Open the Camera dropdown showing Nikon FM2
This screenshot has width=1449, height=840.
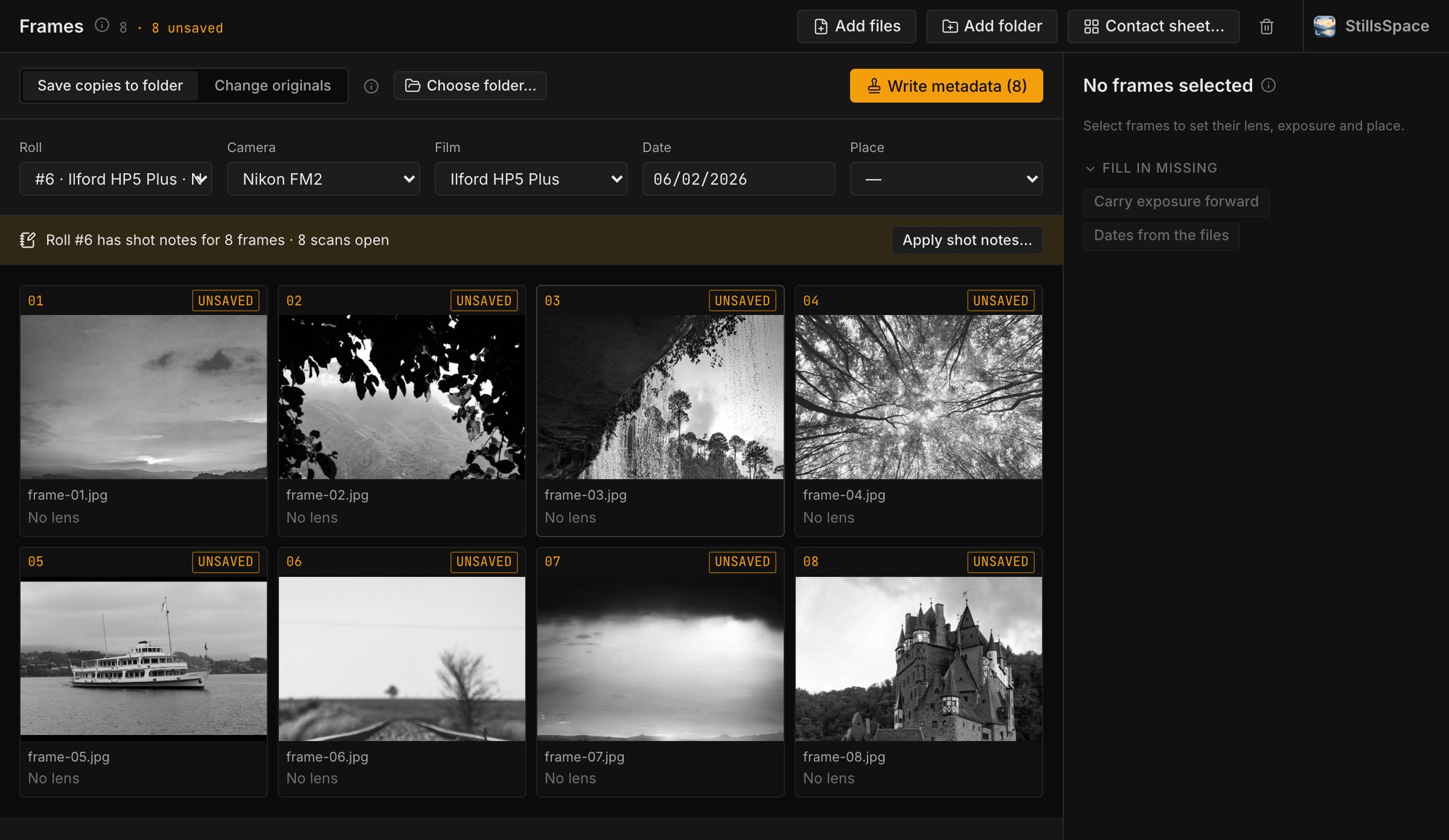pyautogui.click(x=323, y=179)
